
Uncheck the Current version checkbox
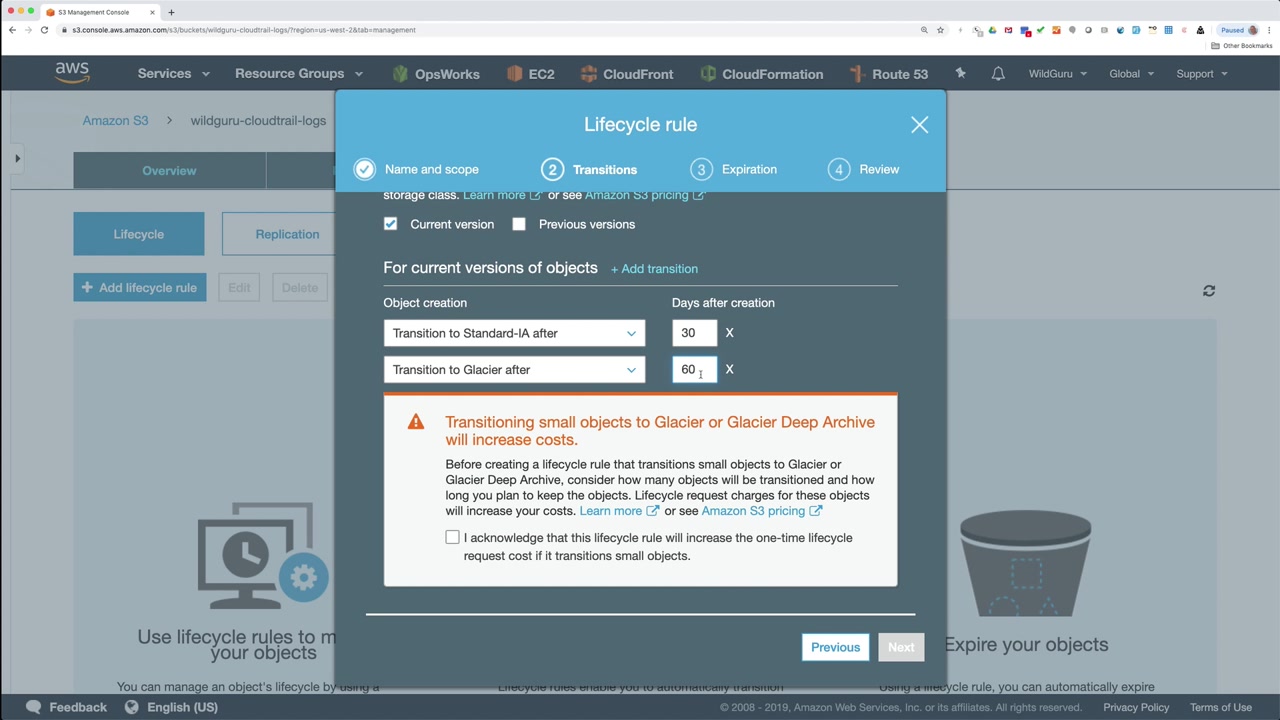point(390,224)
